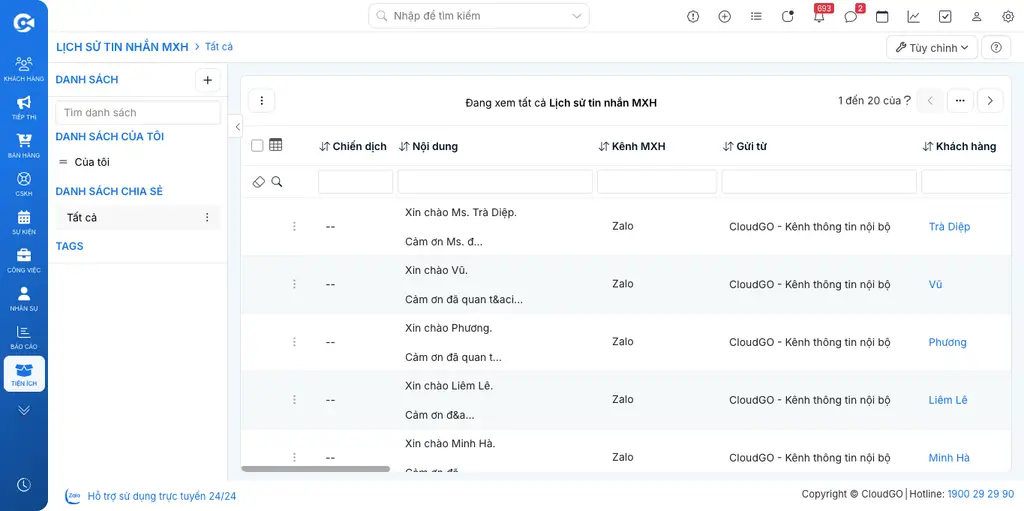Click the quick create plus icon in header
The height and width of the screenshot is (511, 1024).
coord(724,17)
